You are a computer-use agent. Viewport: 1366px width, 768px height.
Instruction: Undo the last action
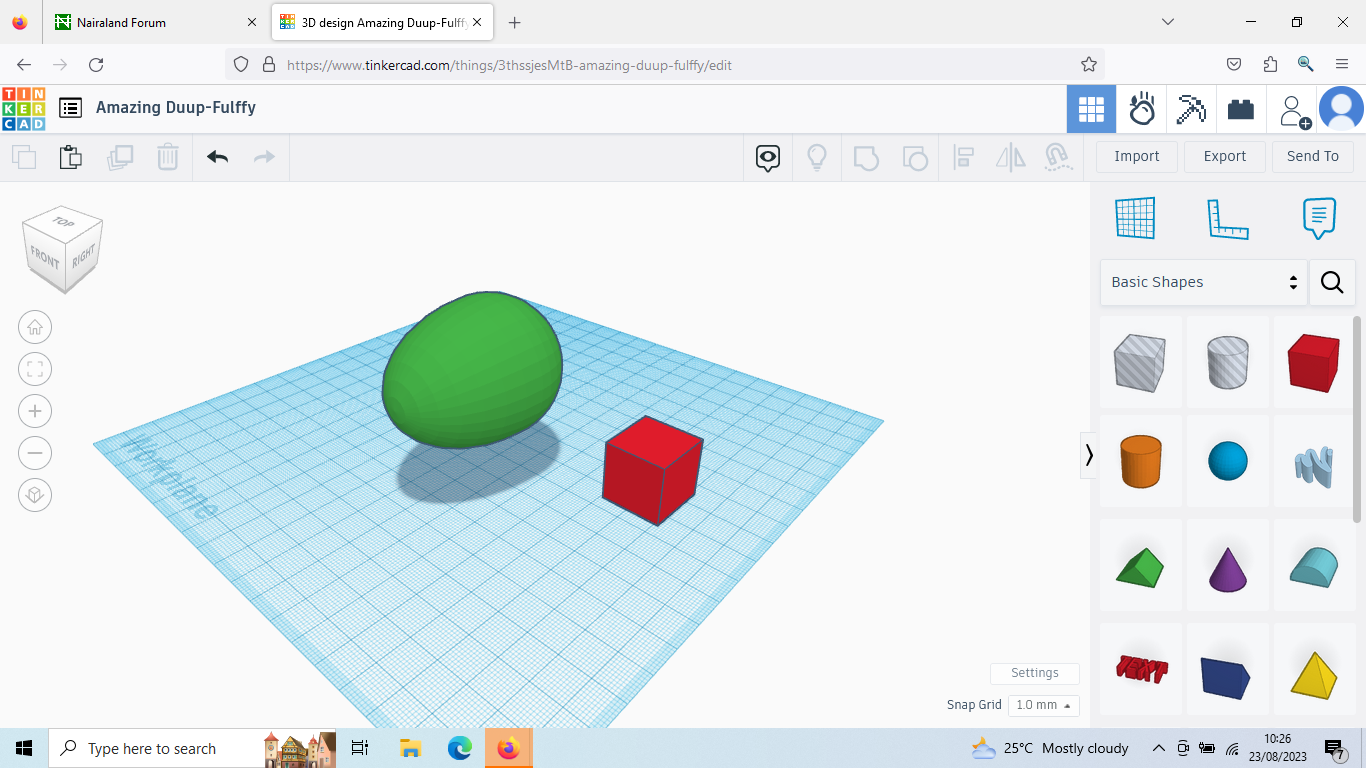point(217,157)
